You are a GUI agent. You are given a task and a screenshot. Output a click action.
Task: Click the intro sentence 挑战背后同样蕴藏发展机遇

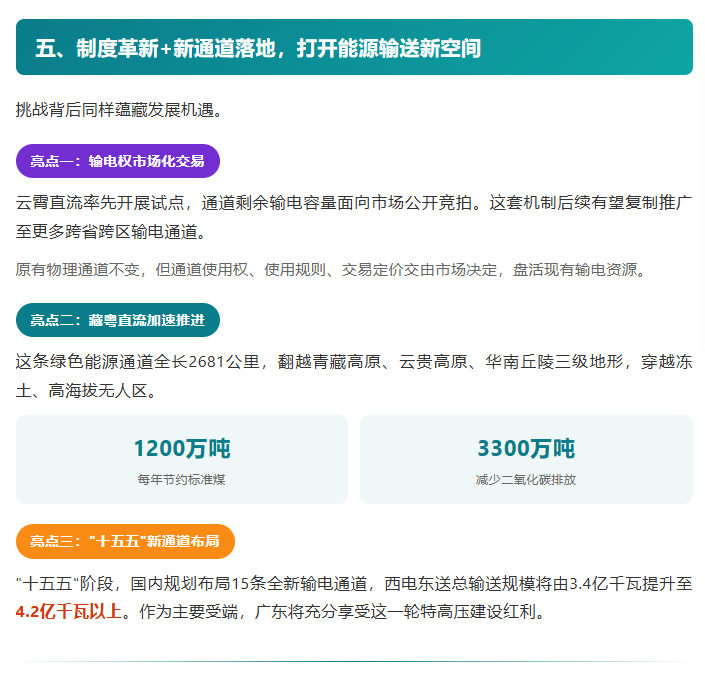point(120,110)
